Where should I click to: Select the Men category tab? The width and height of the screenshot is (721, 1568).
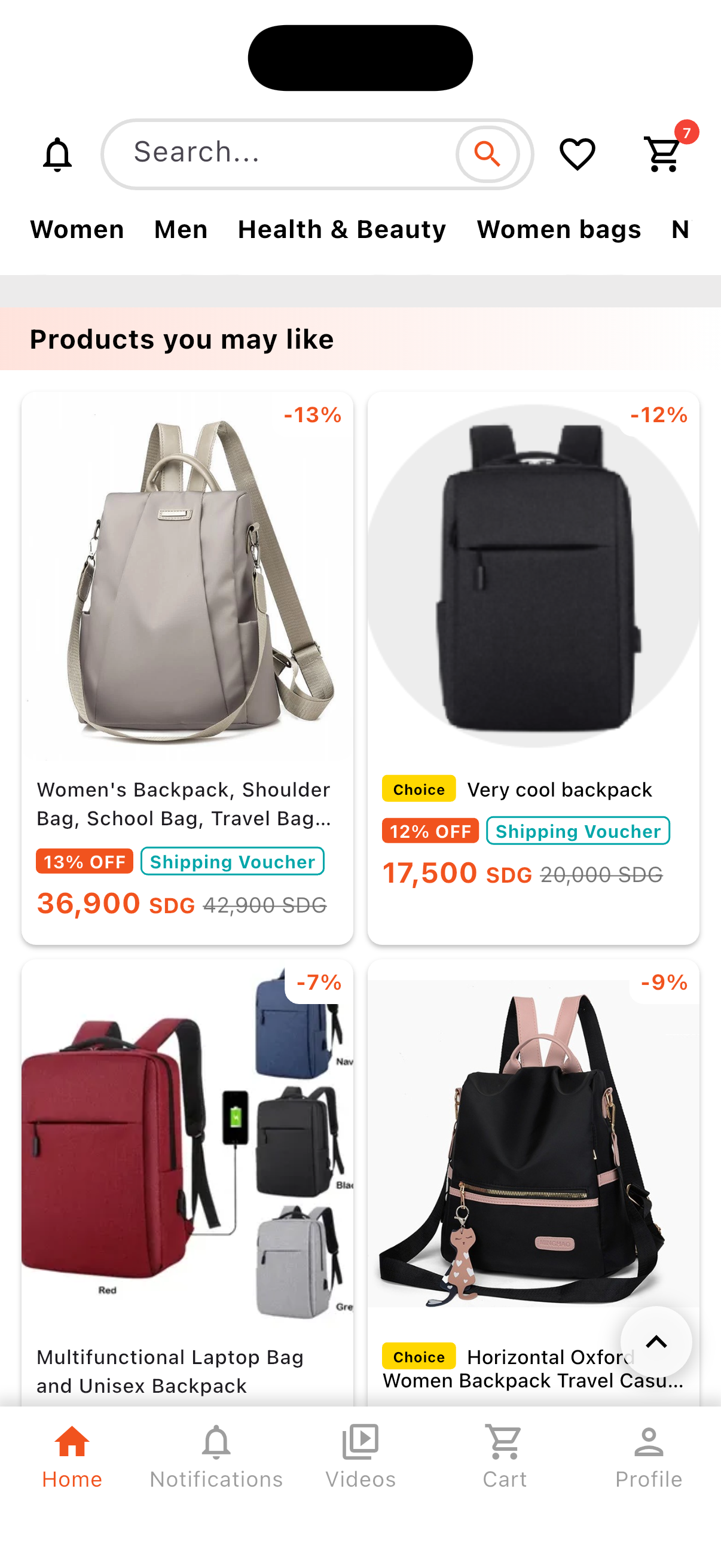[181, 230]
